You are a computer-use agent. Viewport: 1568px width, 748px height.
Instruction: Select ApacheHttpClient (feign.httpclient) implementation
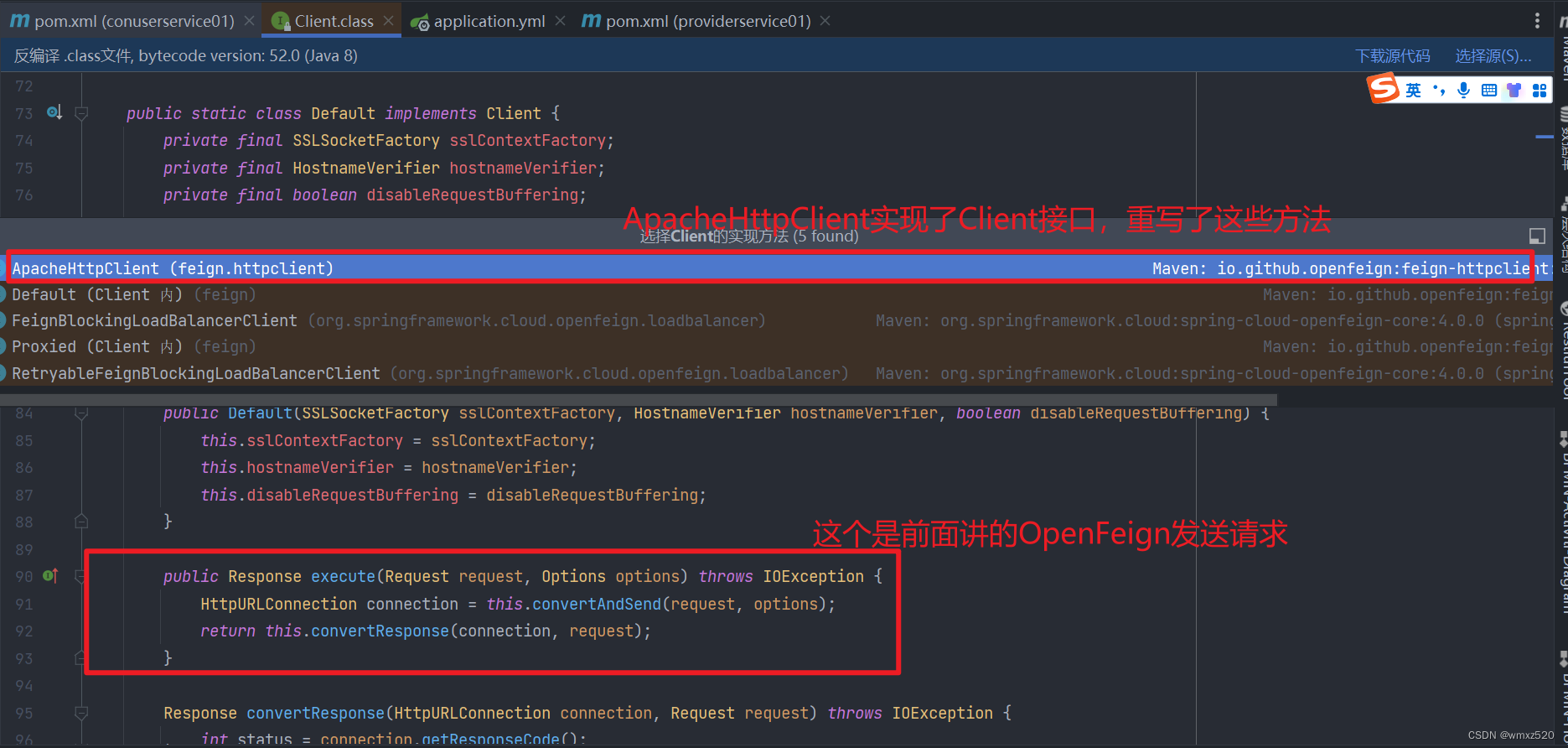(775, 268)
